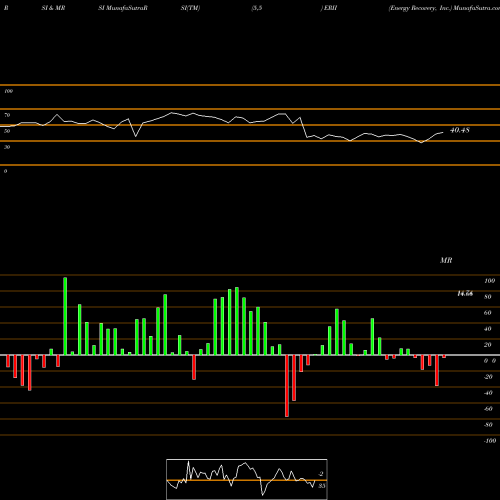The image size is (500, 500).
Task: Click the MR axis label 100
Action: pos(490,281)
